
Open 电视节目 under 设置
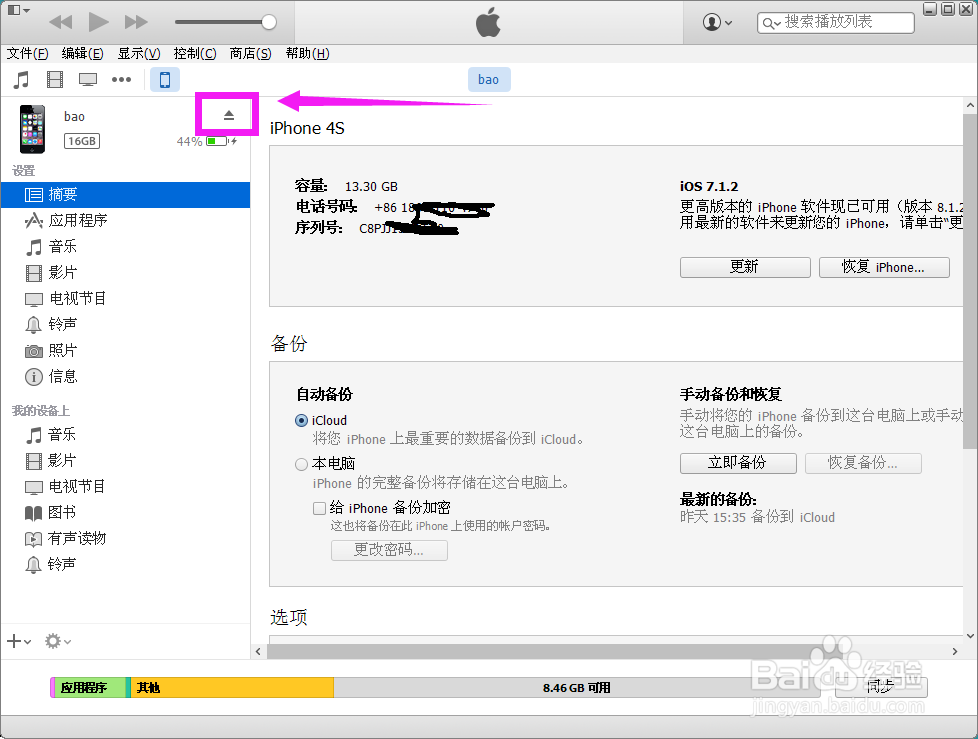125,299
